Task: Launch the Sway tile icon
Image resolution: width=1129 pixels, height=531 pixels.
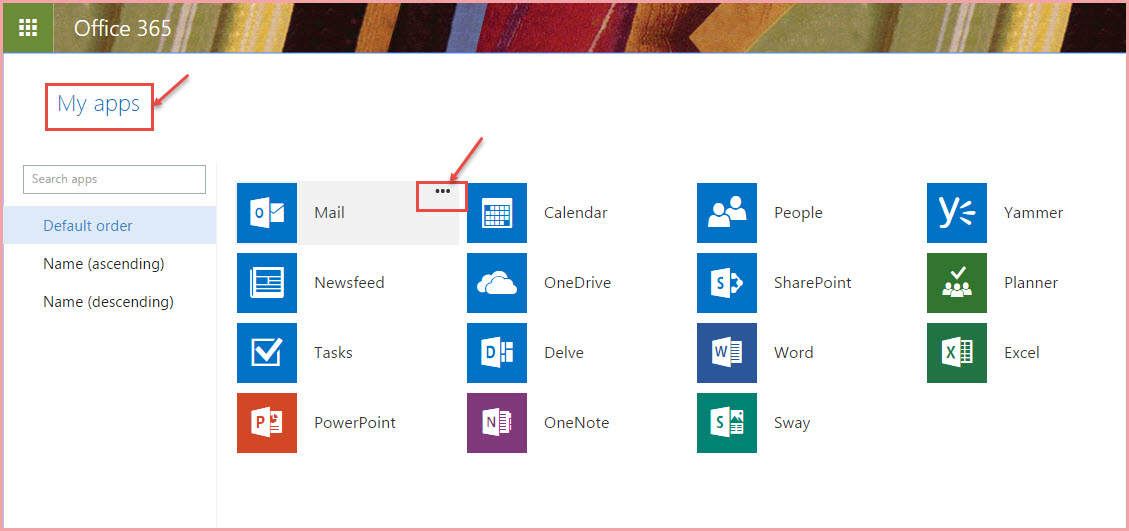Action: point(727,423)
